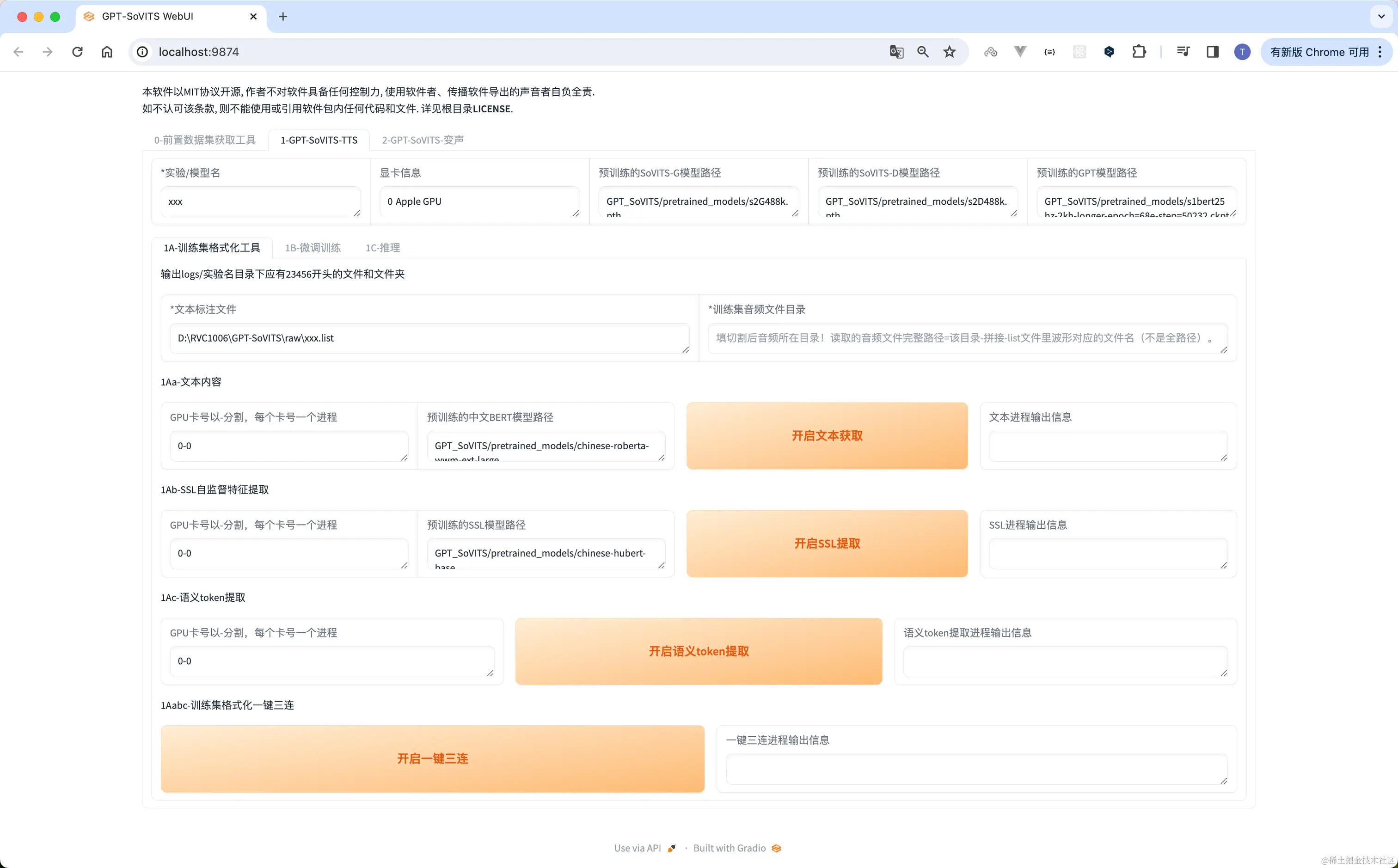Click the media control playlist icon
This screenshot has width=1398, height=868.
(1183, 52)
